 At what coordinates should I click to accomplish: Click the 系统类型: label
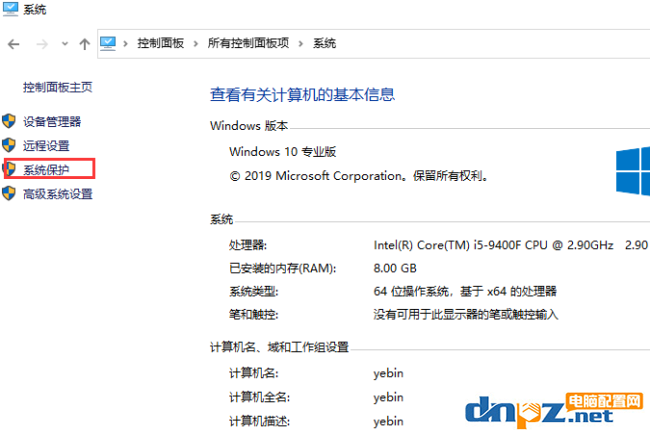(x=254, y=292)
